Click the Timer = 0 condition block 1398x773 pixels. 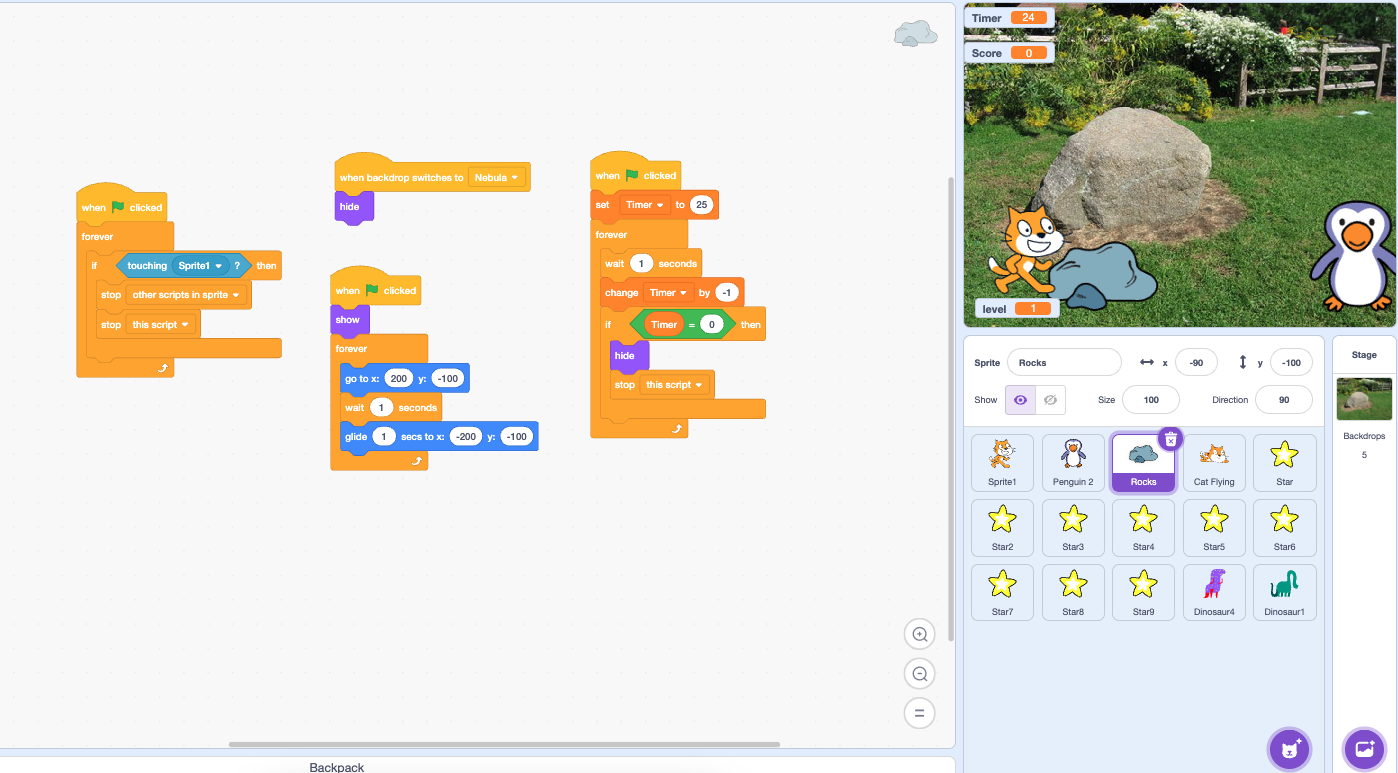[682, 324]
